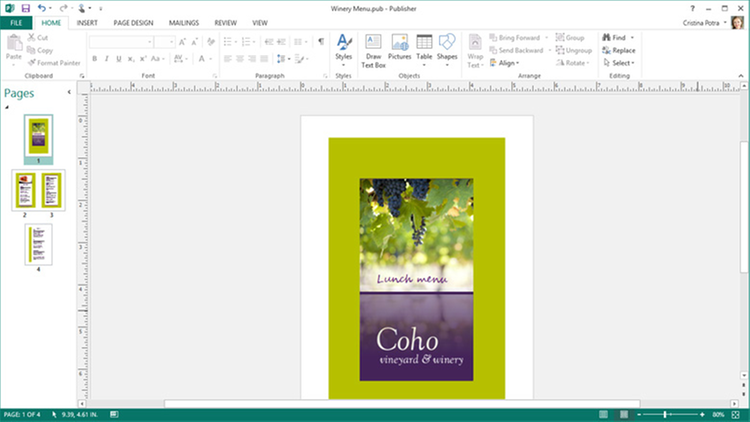Click the Help question mark icon
Image resolution: width=750 pixels, height=422 pixels.
pyautogui.click(x=692, y=8)
